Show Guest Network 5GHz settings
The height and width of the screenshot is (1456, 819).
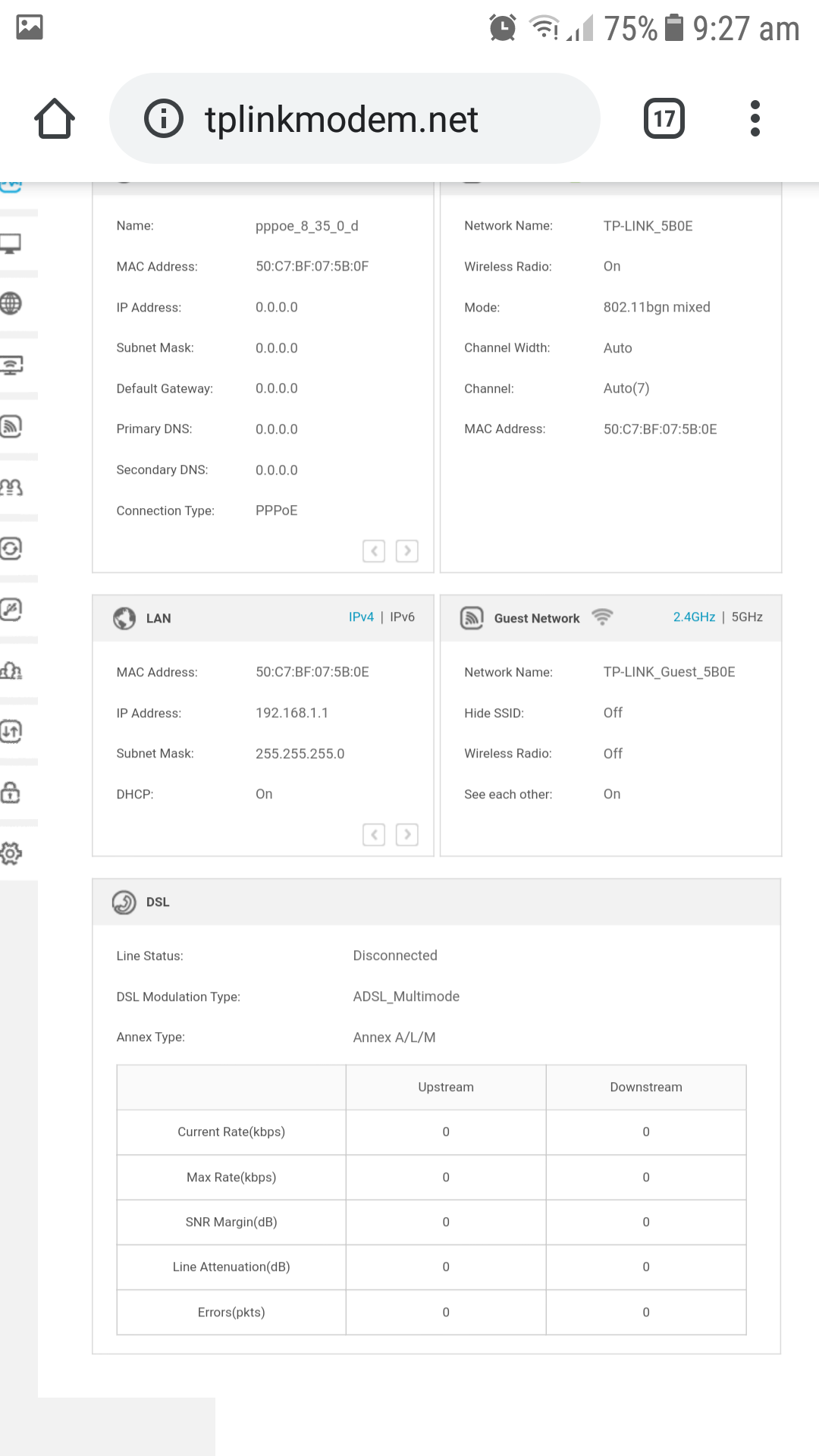pyautogui.click(x=747, y=617)
